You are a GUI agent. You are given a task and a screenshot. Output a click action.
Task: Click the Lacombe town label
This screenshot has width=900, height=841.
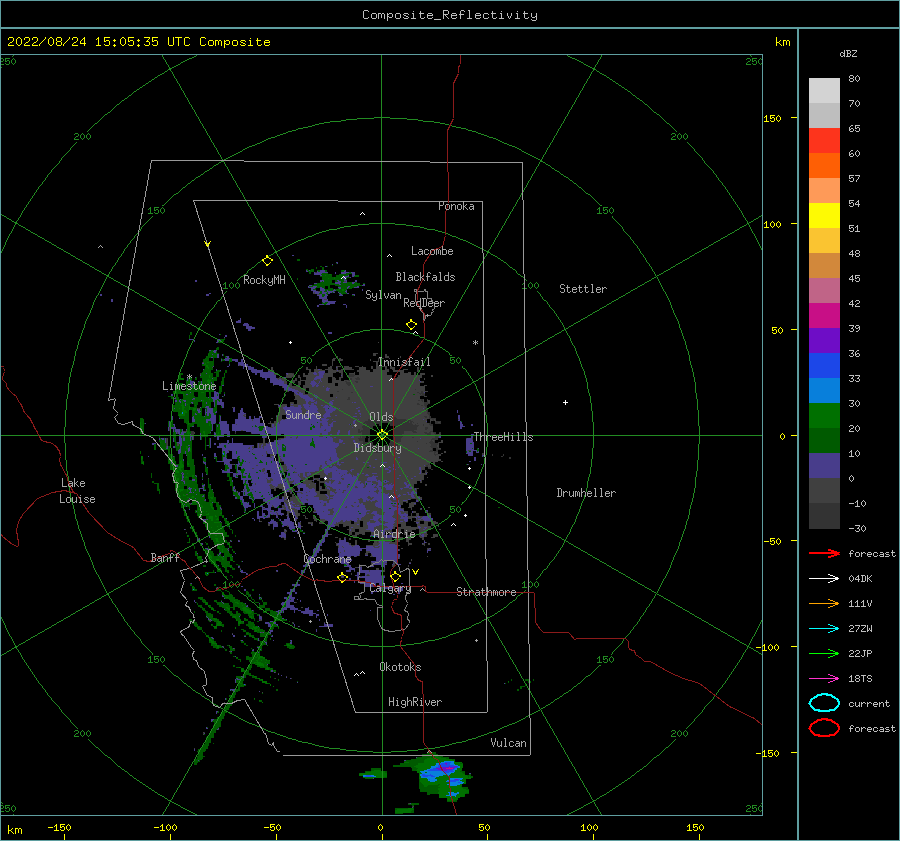click(432, 251)
